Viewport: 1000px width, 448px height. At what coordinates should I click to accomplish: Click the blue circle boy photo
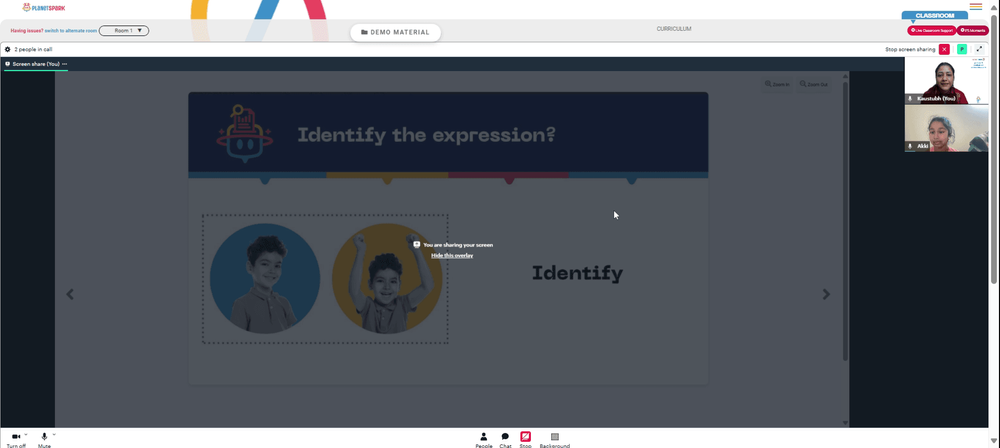265,278
